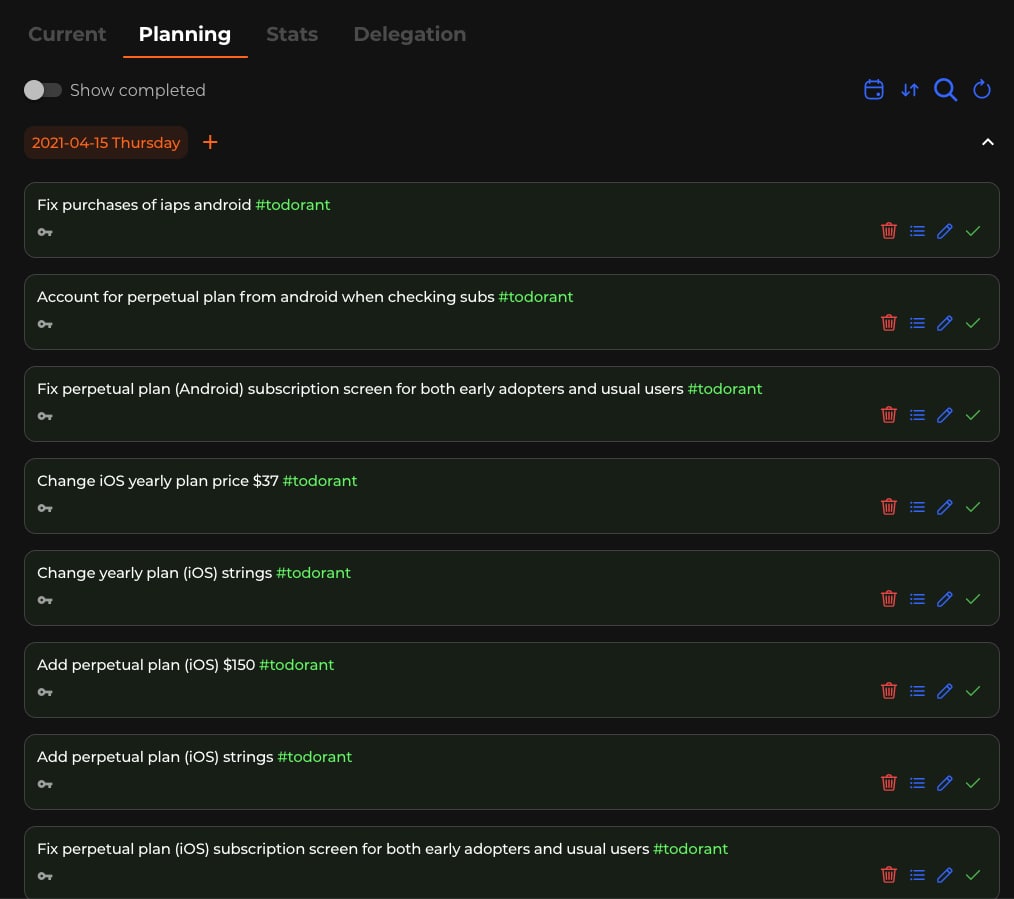Switch to the Current tab
1014x899 pixels.
click(67, 34)
